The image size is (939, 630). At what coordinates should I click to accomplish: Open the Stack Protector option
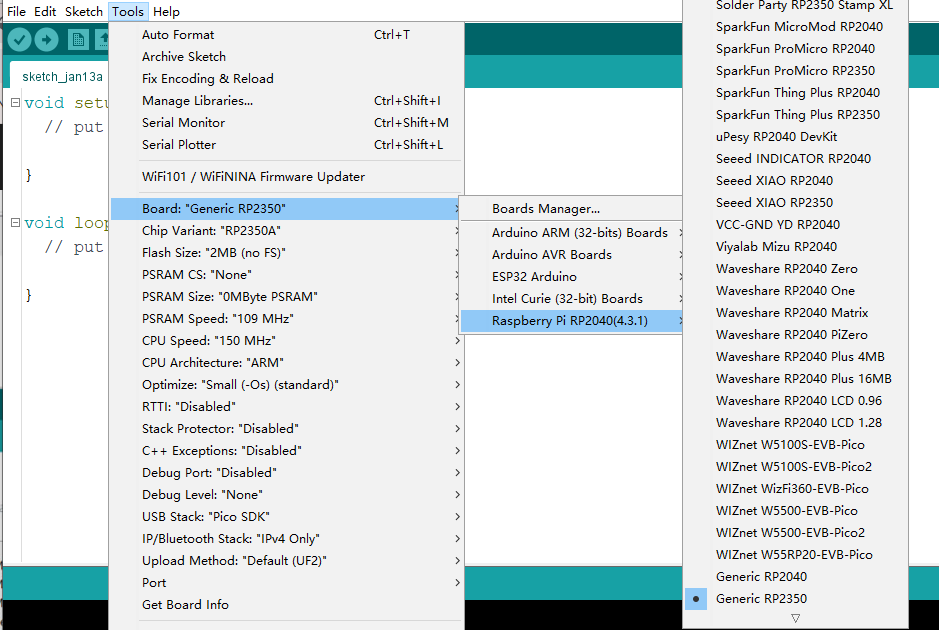click(x=287, y=429)
